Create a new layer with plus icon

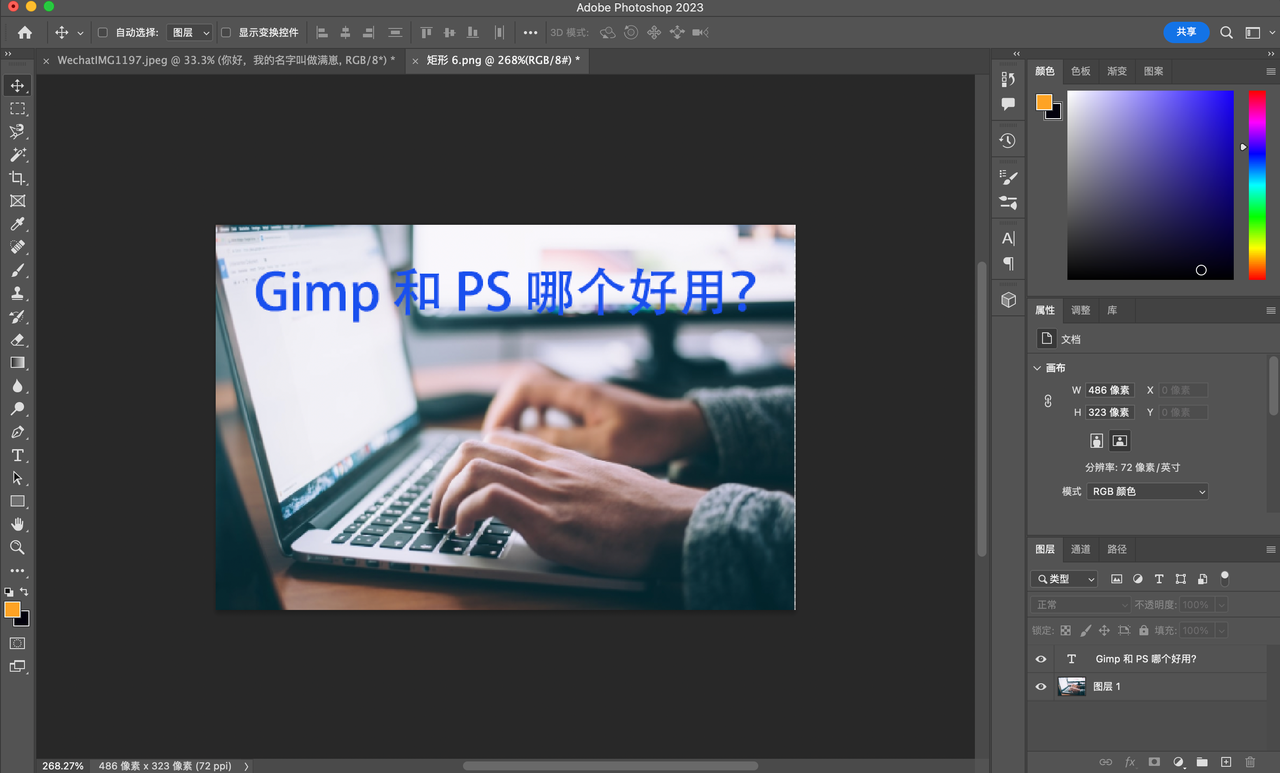1226,762
